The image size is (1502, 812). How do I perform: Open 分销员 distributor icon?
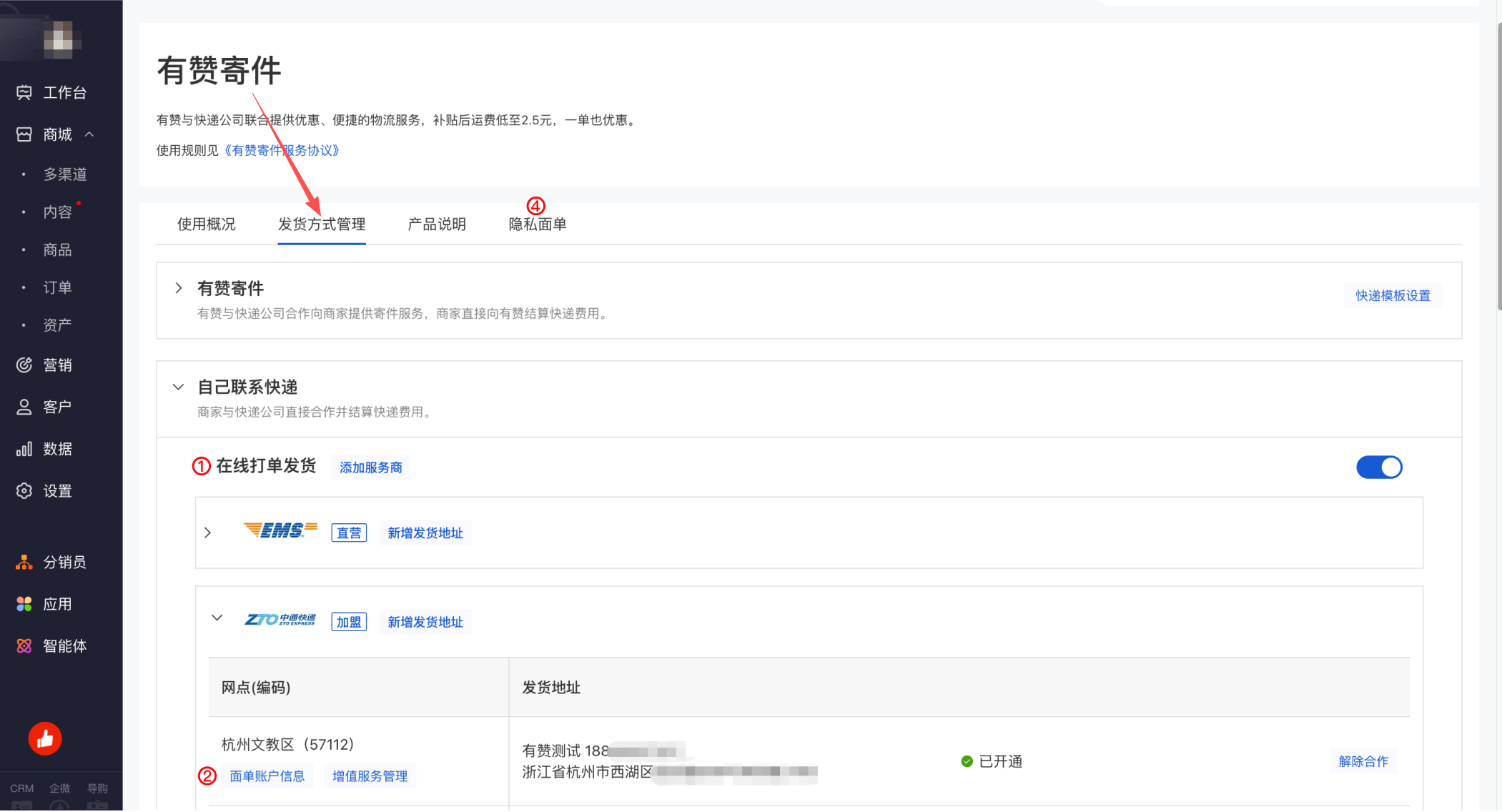(24, 563)
